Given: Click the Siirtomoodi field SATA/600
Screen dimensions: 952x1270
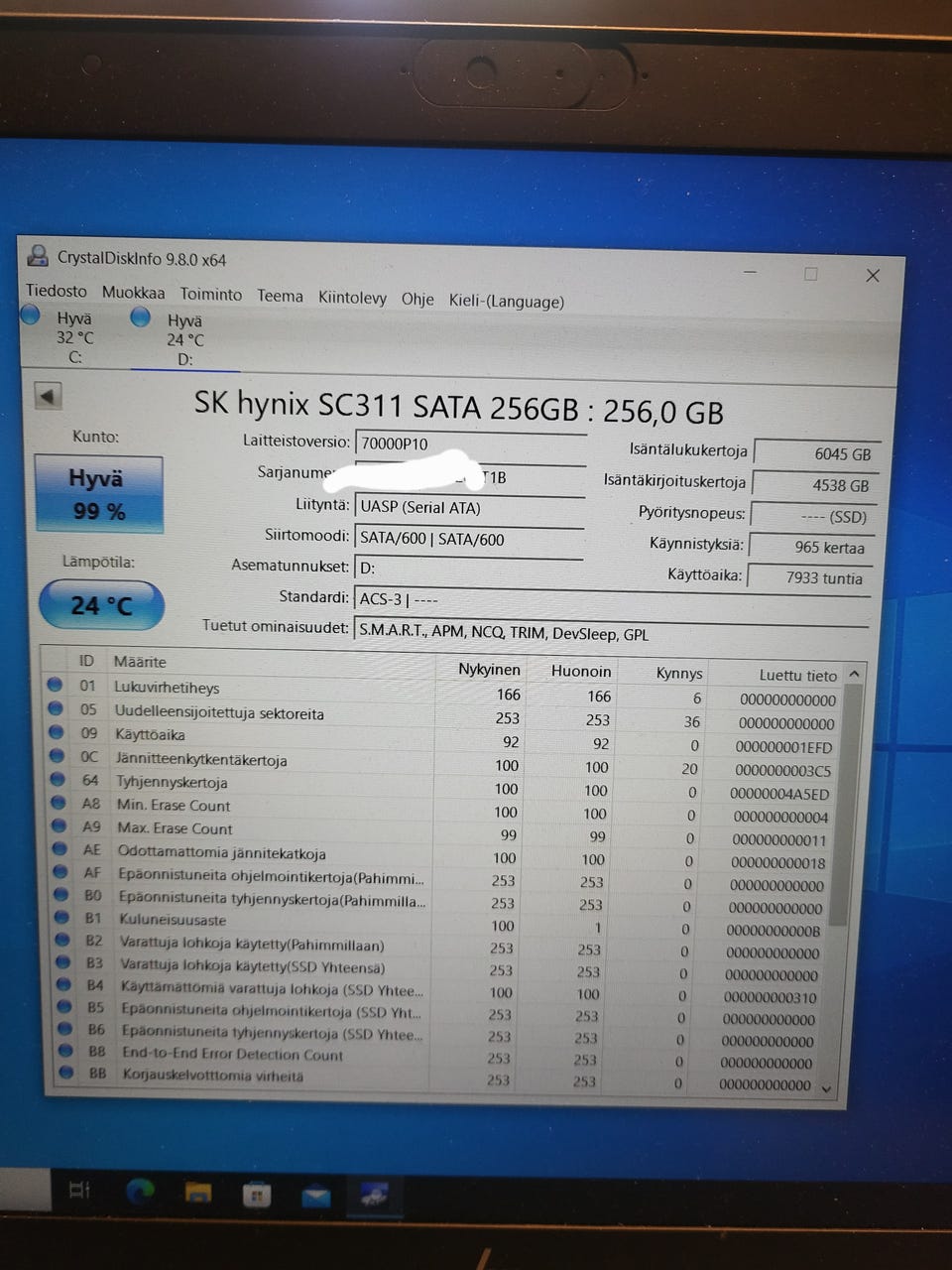Looking at the screenshot, I should click(469, 539).
